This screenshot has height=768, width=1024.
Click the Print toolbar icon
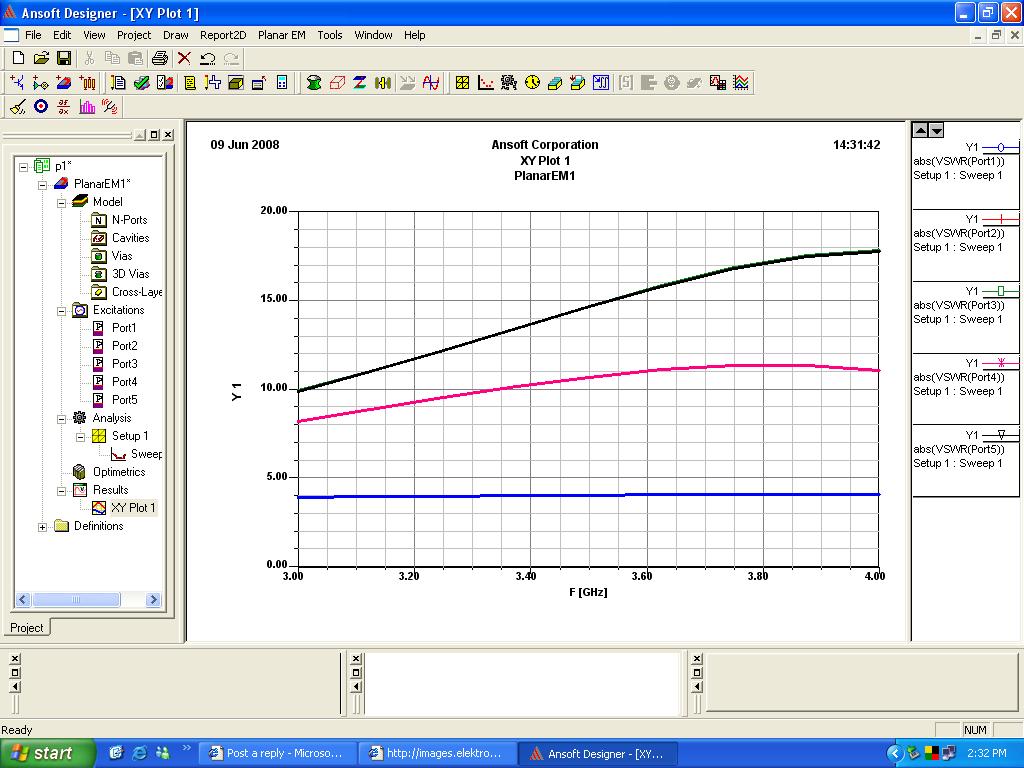(x=160, y=59)
